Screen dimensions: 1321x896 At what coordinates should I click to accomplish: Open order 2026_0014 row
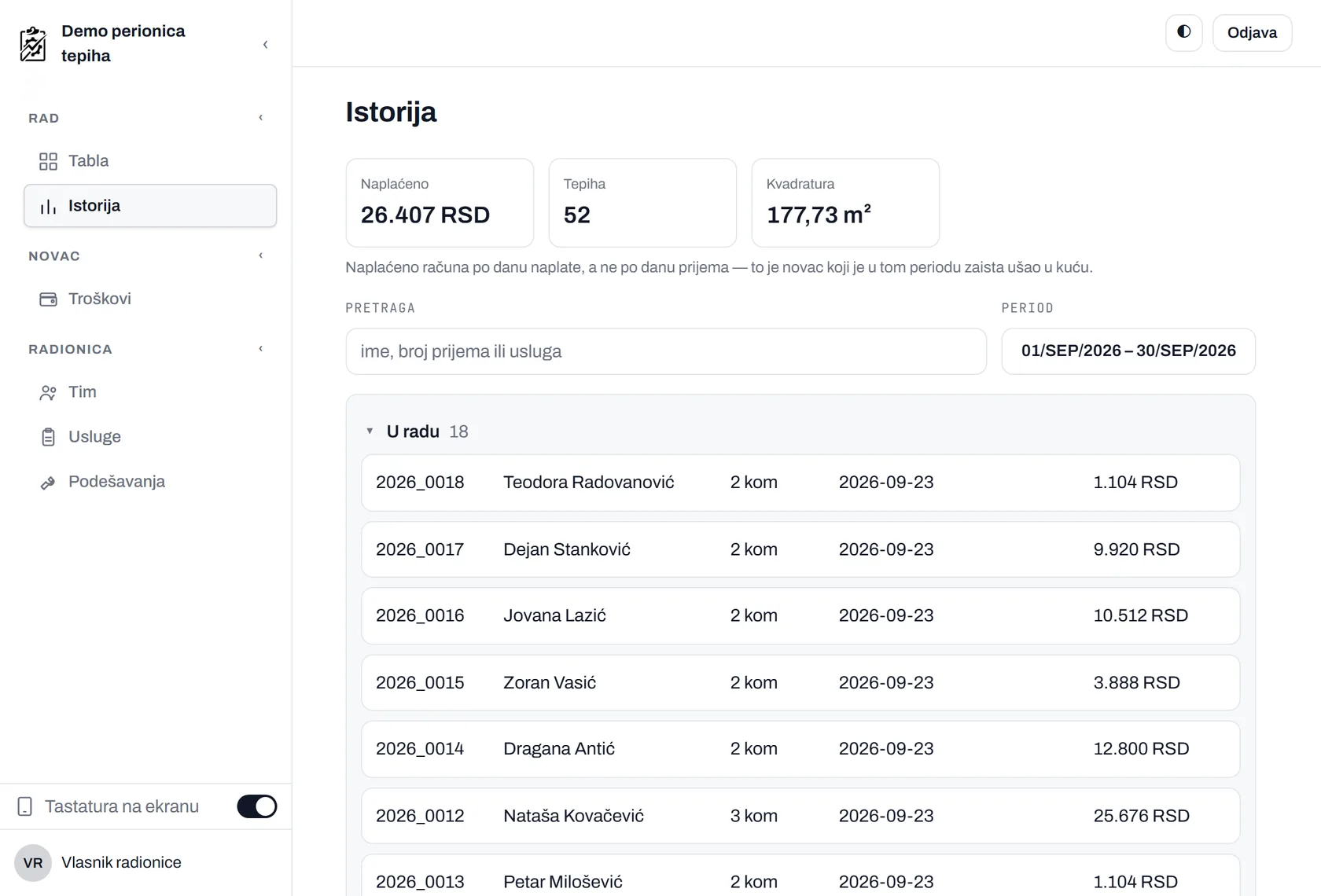coord(800,749)
